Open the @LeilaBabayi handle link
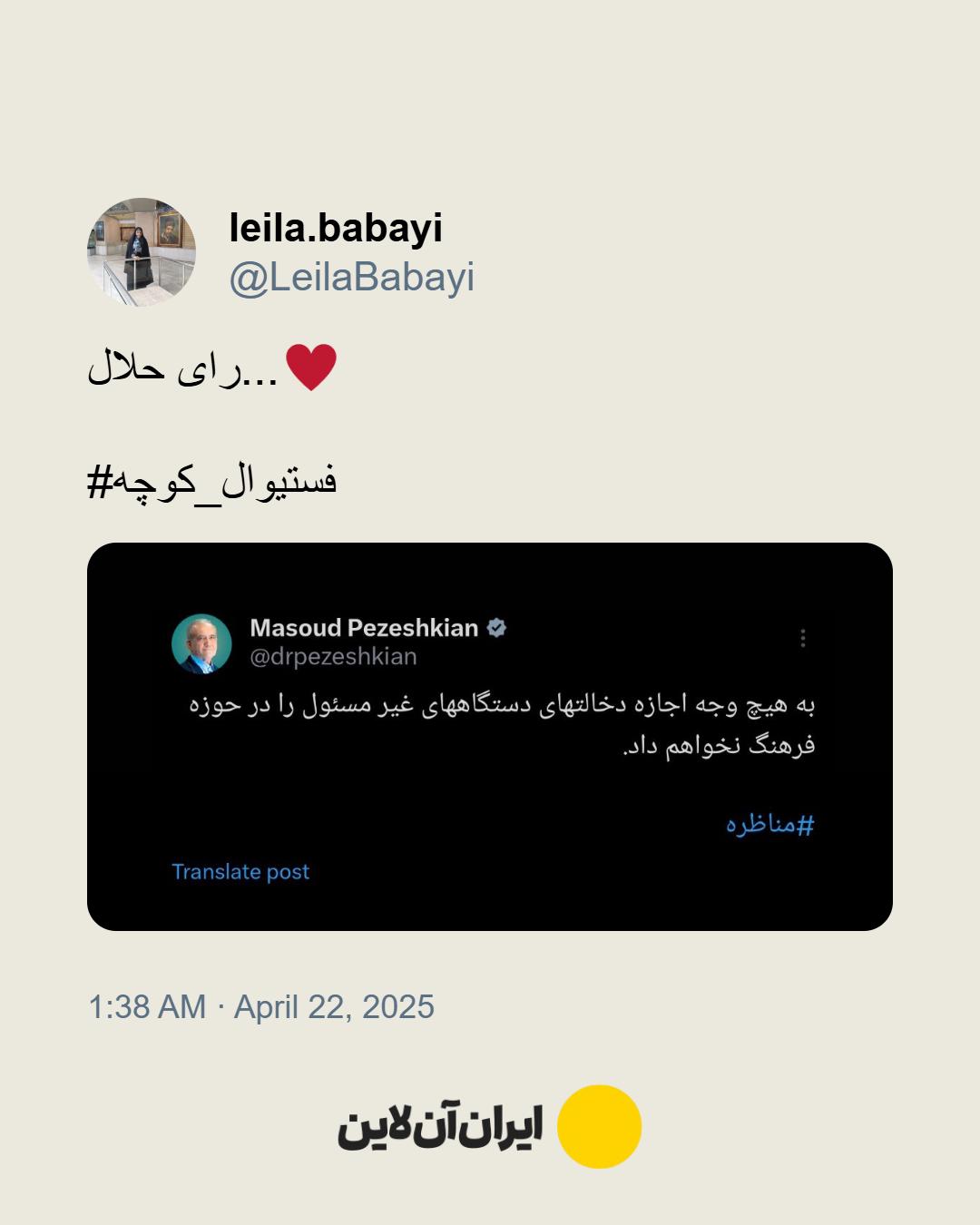This screenshot has width=980, height=1225. coord(352,277)
